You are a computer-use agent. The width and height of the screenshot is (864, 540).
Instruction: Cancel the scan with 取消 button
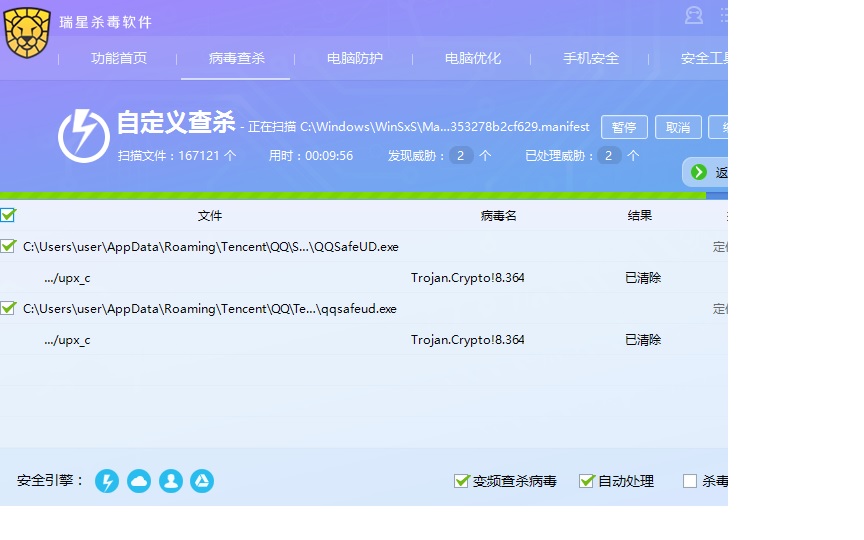pos(678,127)
